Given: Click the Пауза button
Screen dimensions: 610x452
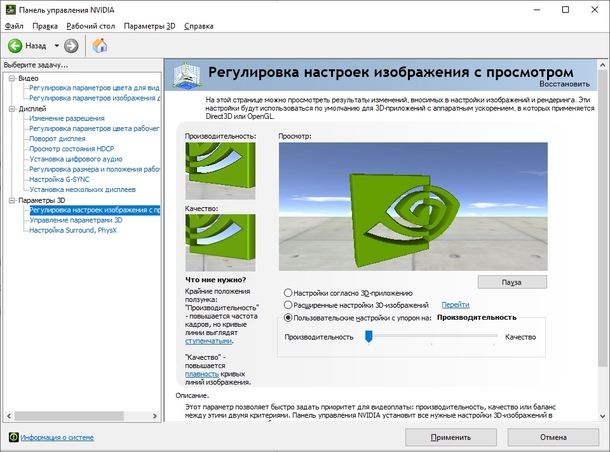Looking at the screenshot, I should point(512,282).
